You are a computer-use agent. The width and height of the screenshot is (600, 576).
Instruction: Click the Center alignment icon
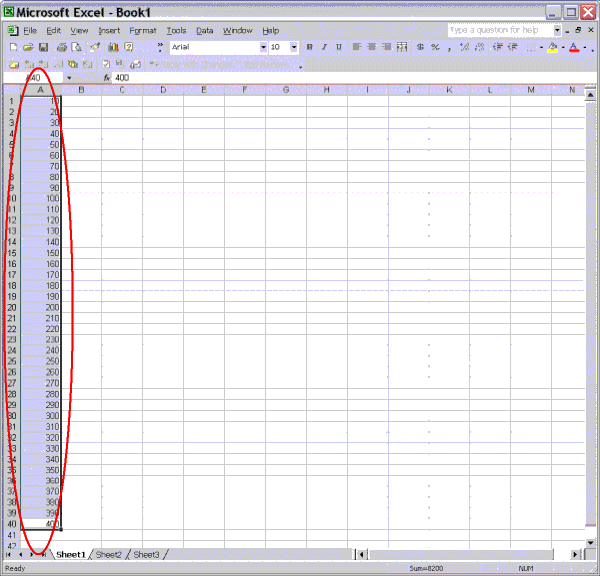(371, 47)
